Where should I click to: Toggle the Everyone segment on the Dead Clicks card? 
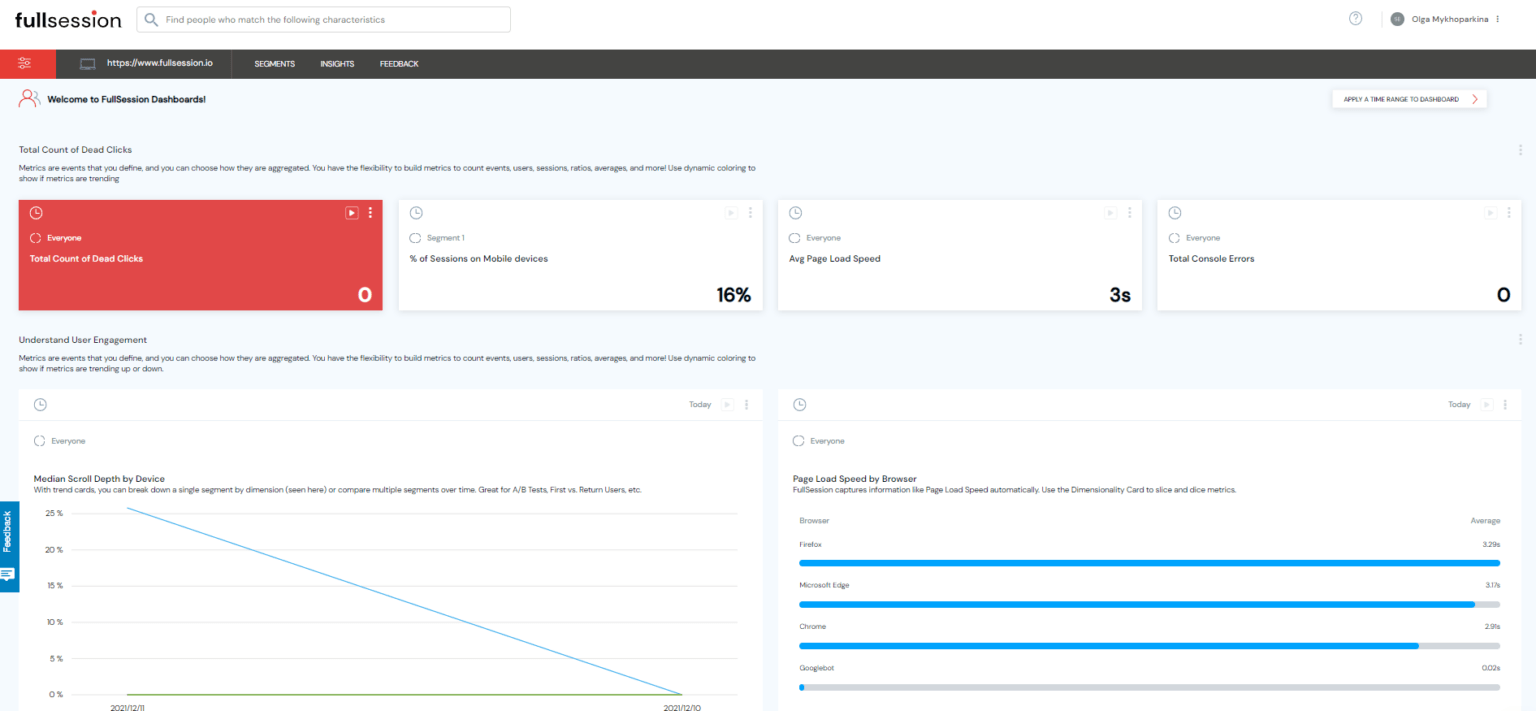pos(36,237)
